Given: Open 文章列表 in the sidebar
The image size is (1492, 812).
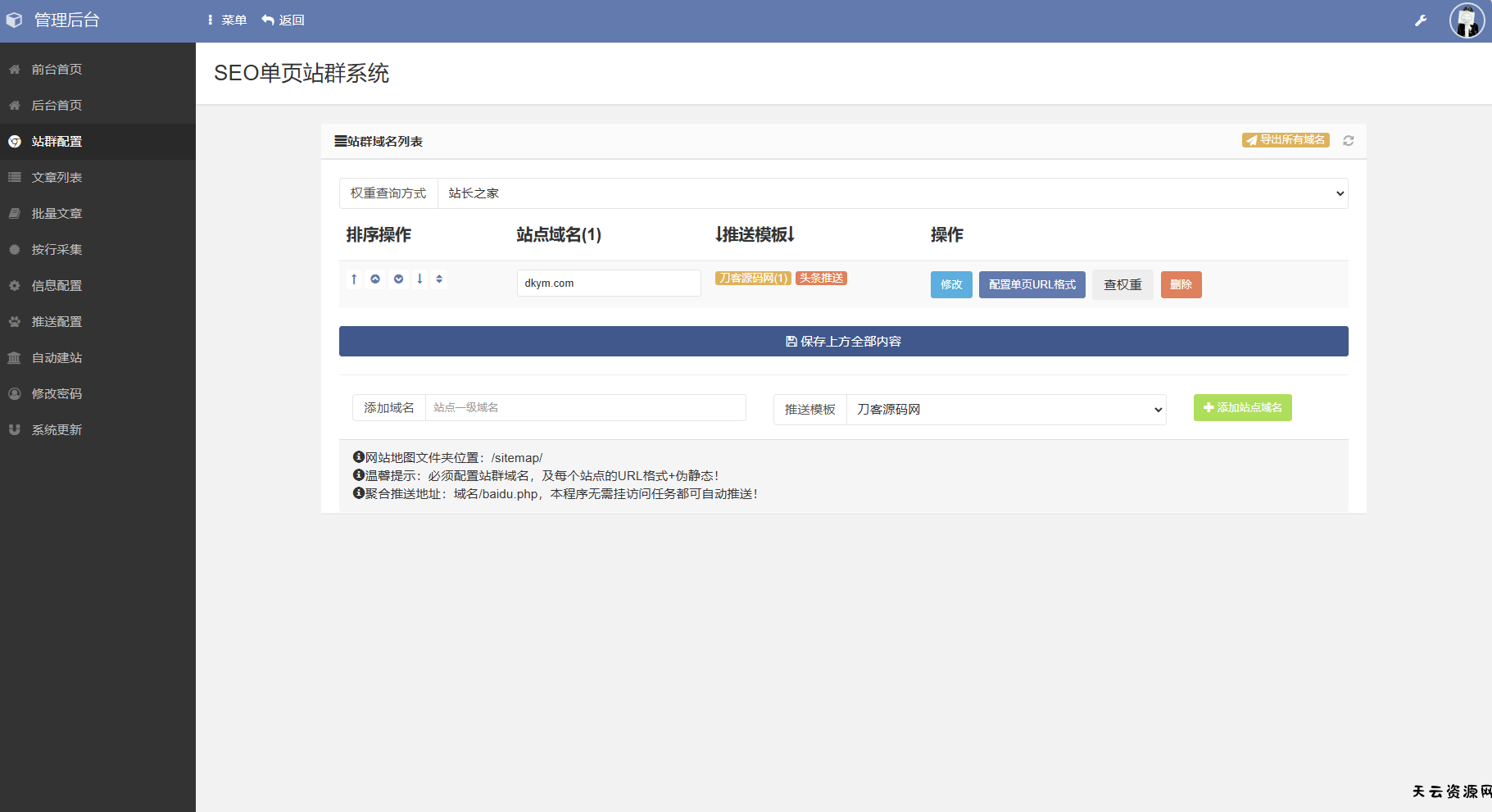Looking at the screenshot, I should 57,178.
